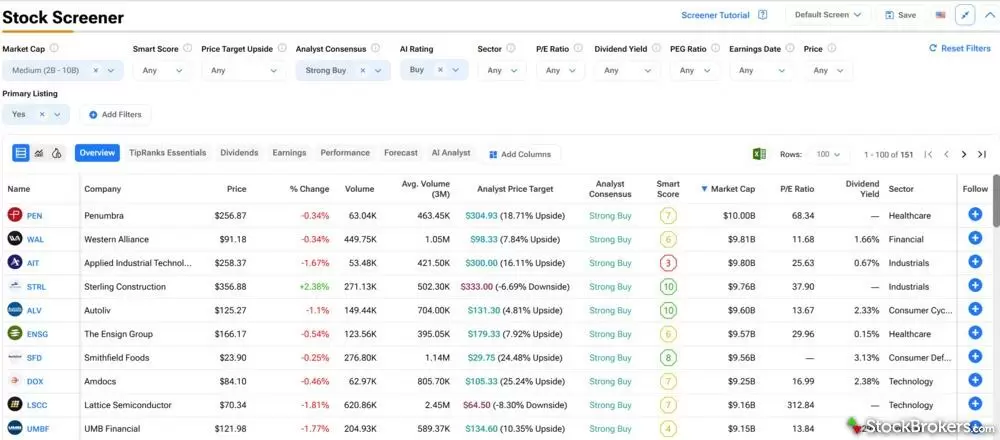Image resolution: width=1000 pixels, height=440 pixels.
Task: Switch to the Earnings tab
Action: [x=289, y=153]
